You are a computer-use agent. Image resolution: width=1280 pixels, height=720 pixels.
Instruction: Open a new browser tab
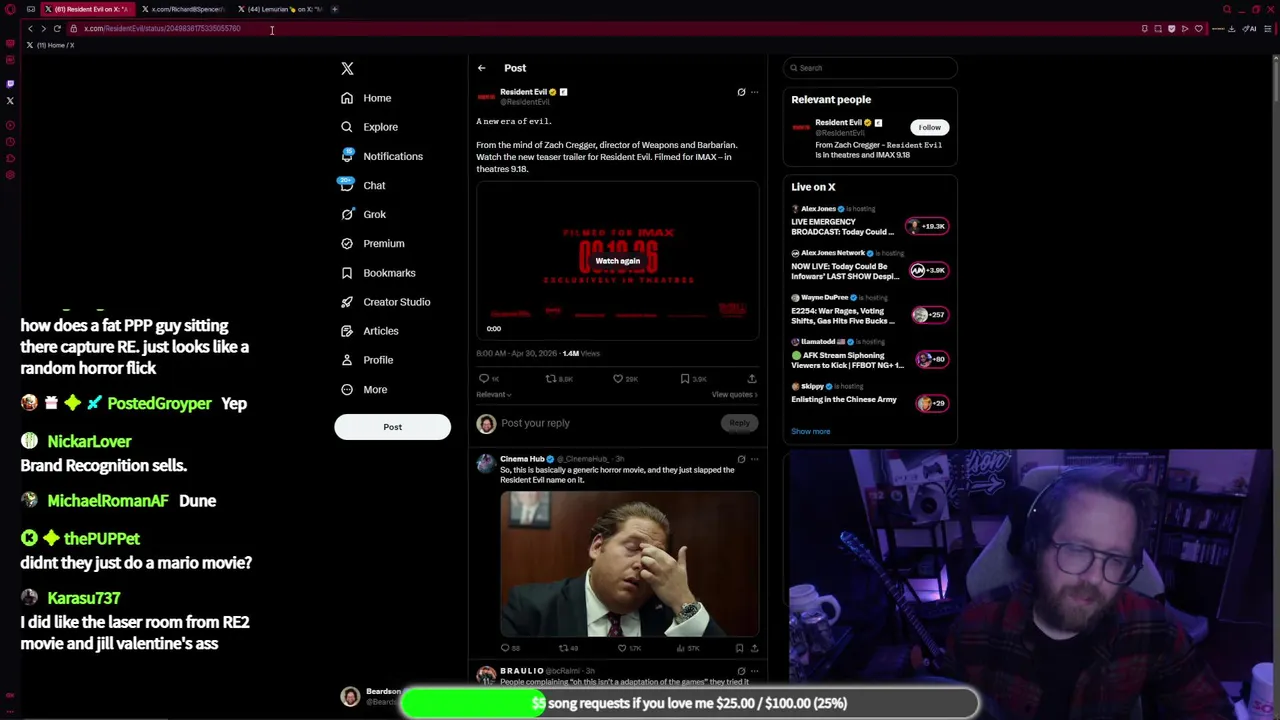pos(335,9)
